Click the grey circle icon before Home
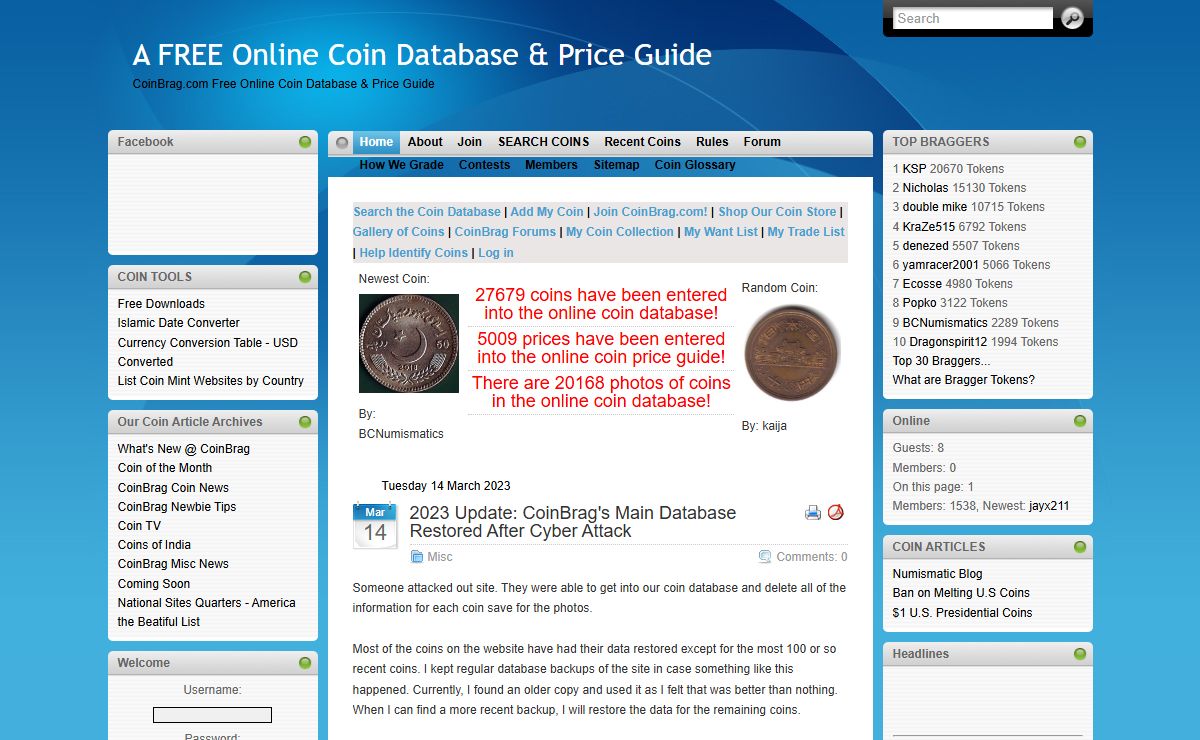 coord(342,142)
